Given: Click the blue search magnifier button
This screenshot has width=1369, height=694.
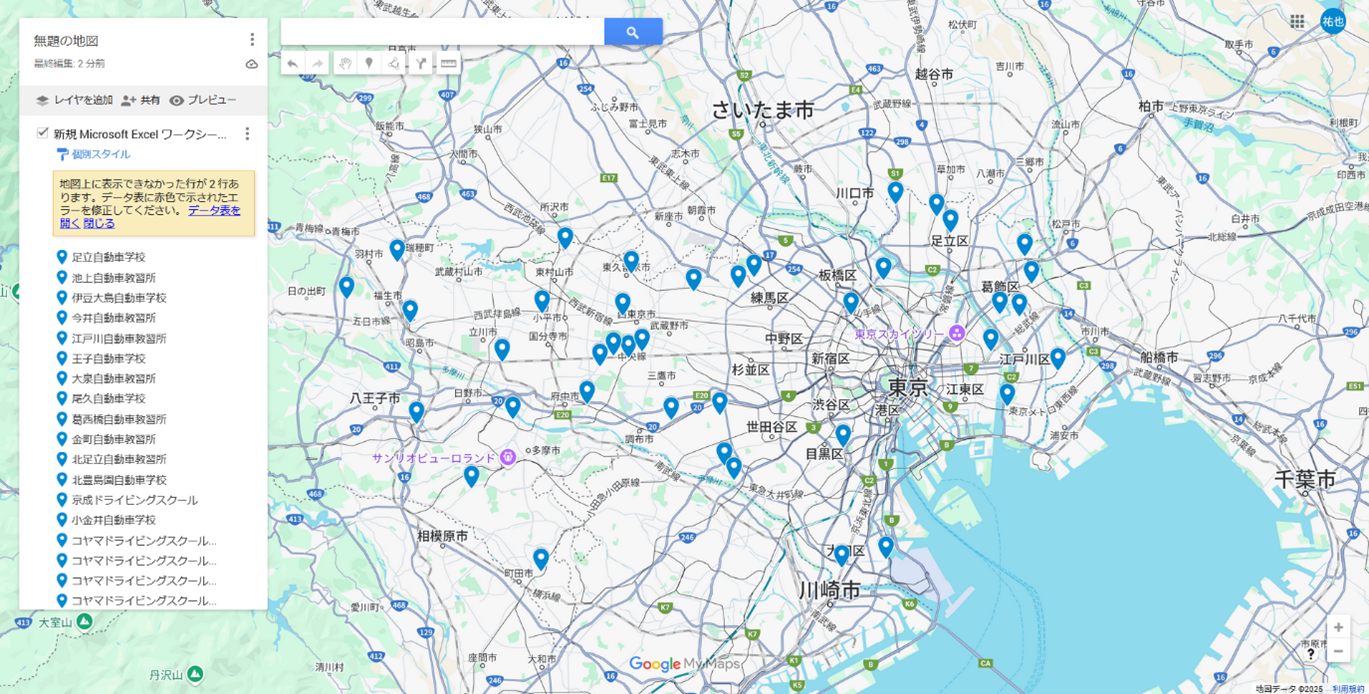Looking at the screenshot, I should point(633,32).
